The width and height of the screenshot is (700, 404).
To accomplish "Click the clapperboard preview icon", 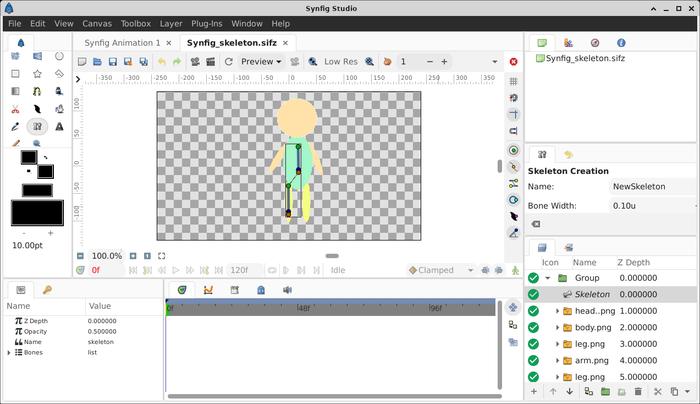I will click(x=211, y=62).
